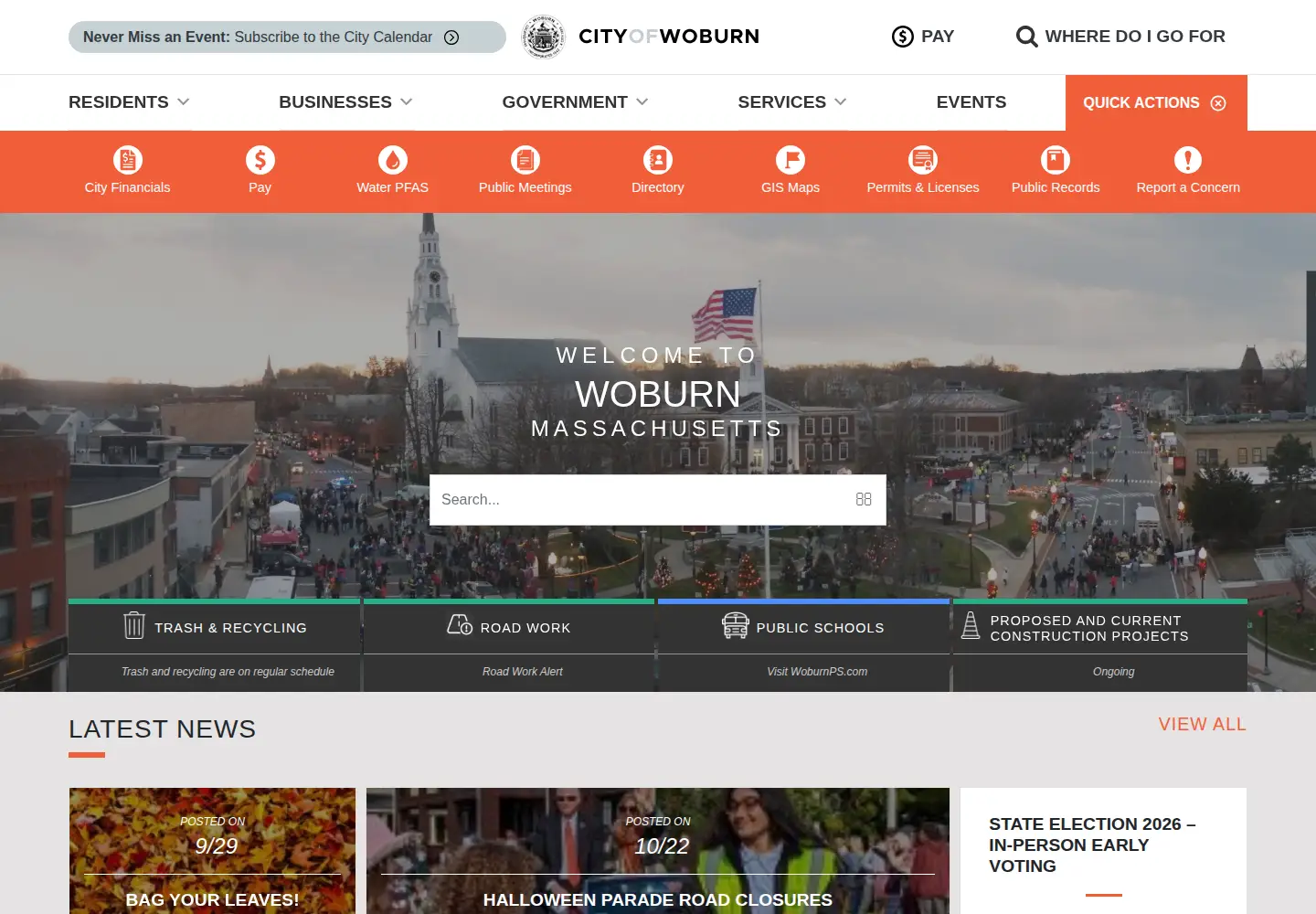Expand the Businesses menu chevron
Image resolution: width=1316 pixels, height=914 pixels.
coord(407,101)
